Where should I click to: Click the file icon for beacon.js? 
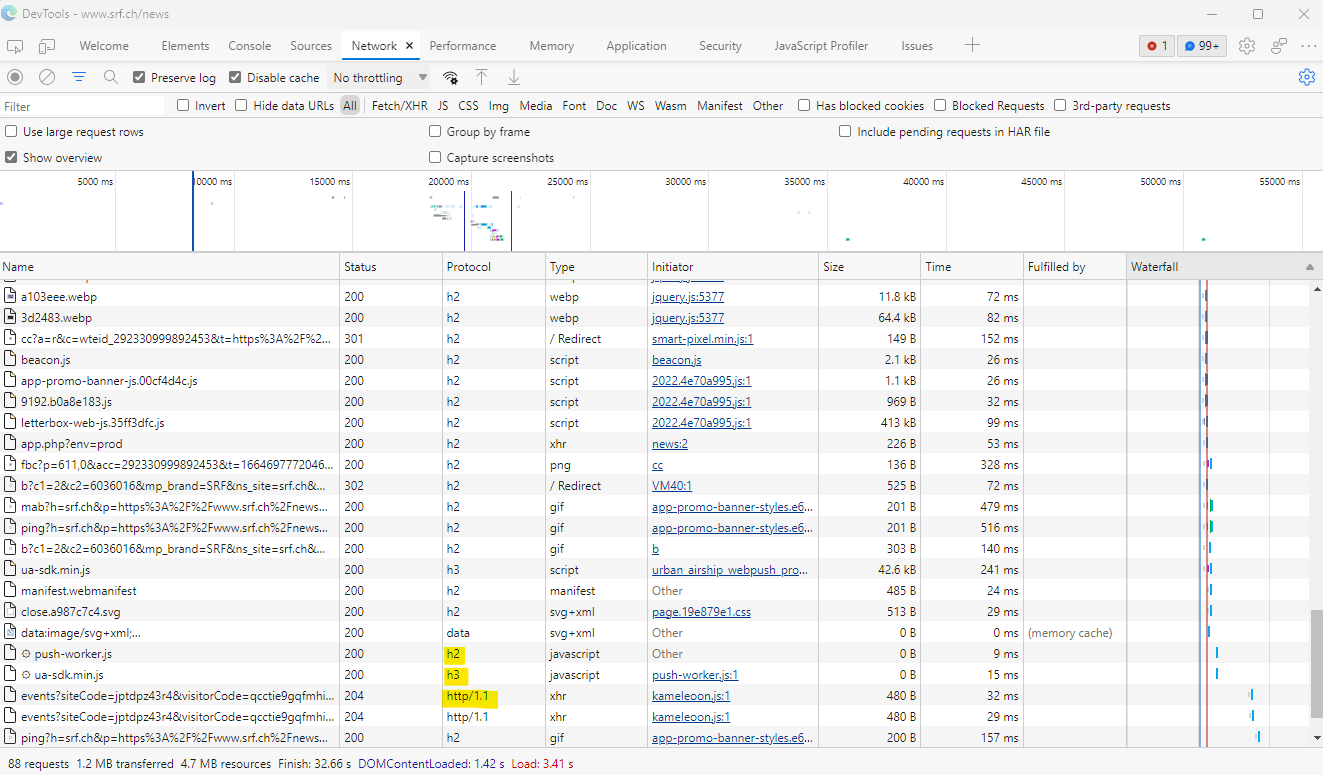tap(11, 360)
